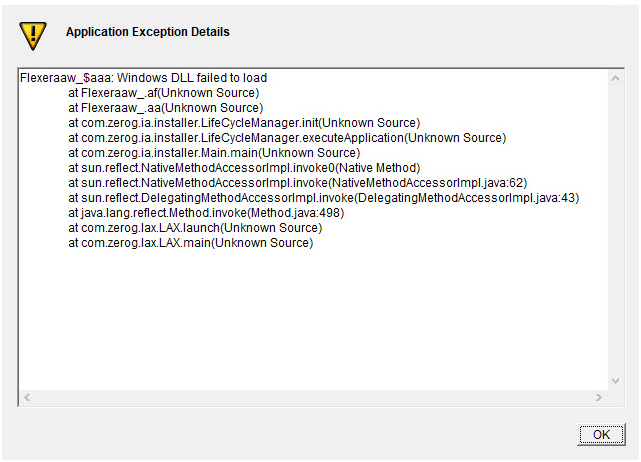Click the NativeMethodAccessorImpl.invoke0 line

(244, 168)
